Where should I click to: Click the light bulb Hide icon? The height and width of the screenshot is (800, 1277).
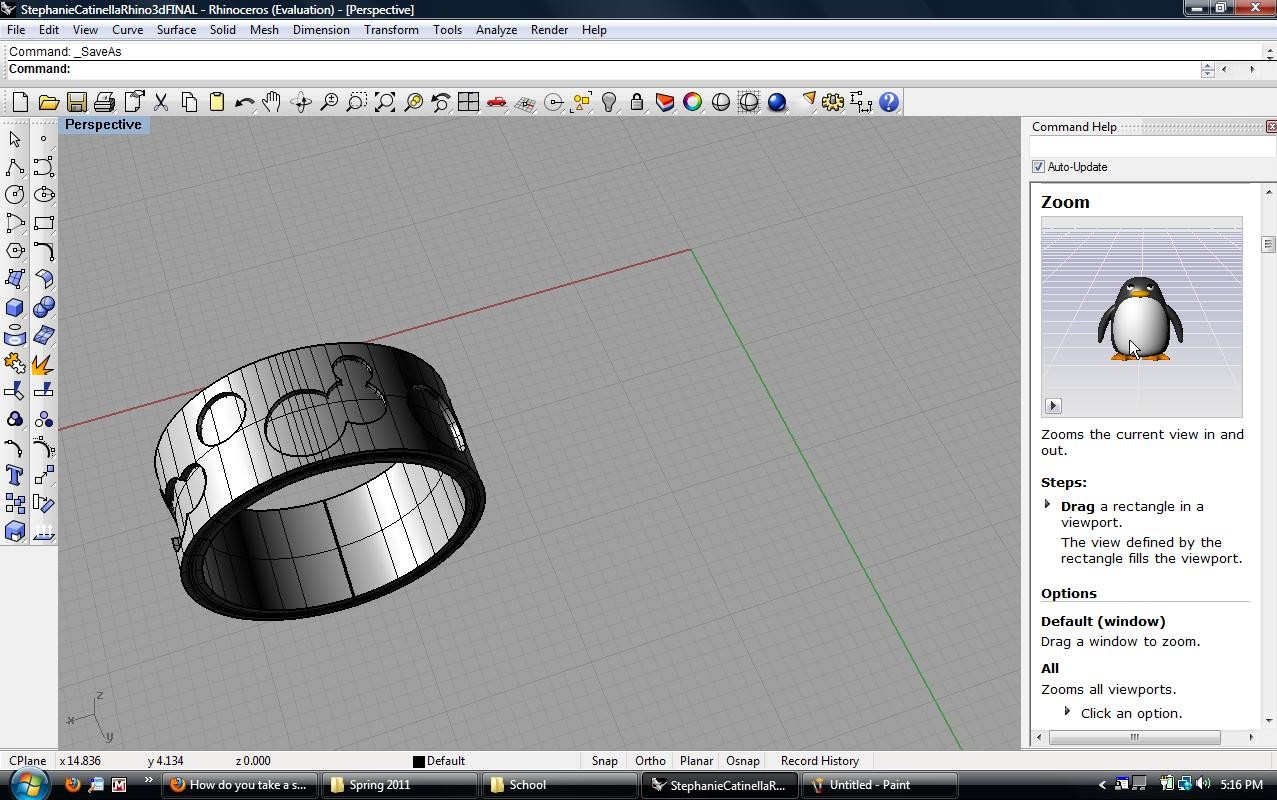608,102
